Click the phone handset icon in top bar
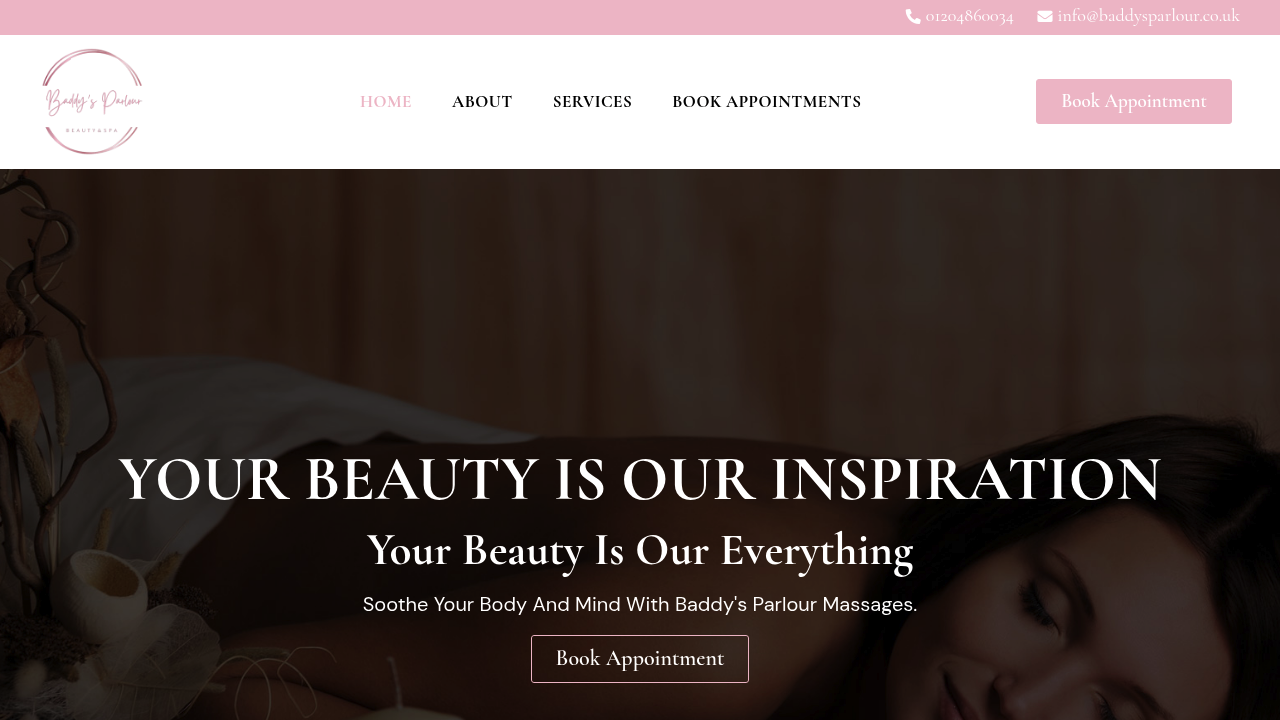1280x720 pixels. pos(913,16)
